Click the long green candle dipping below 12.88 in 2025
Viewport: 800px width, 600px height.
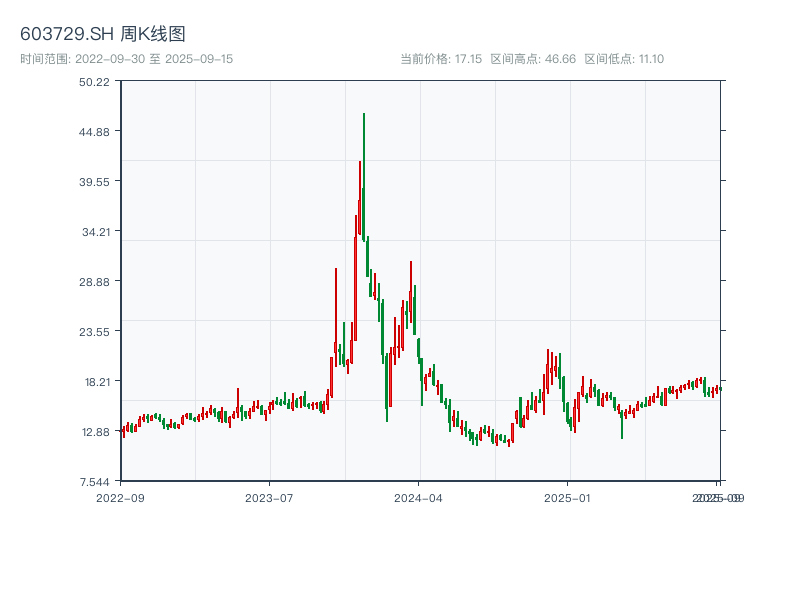(x=622, y=424)
